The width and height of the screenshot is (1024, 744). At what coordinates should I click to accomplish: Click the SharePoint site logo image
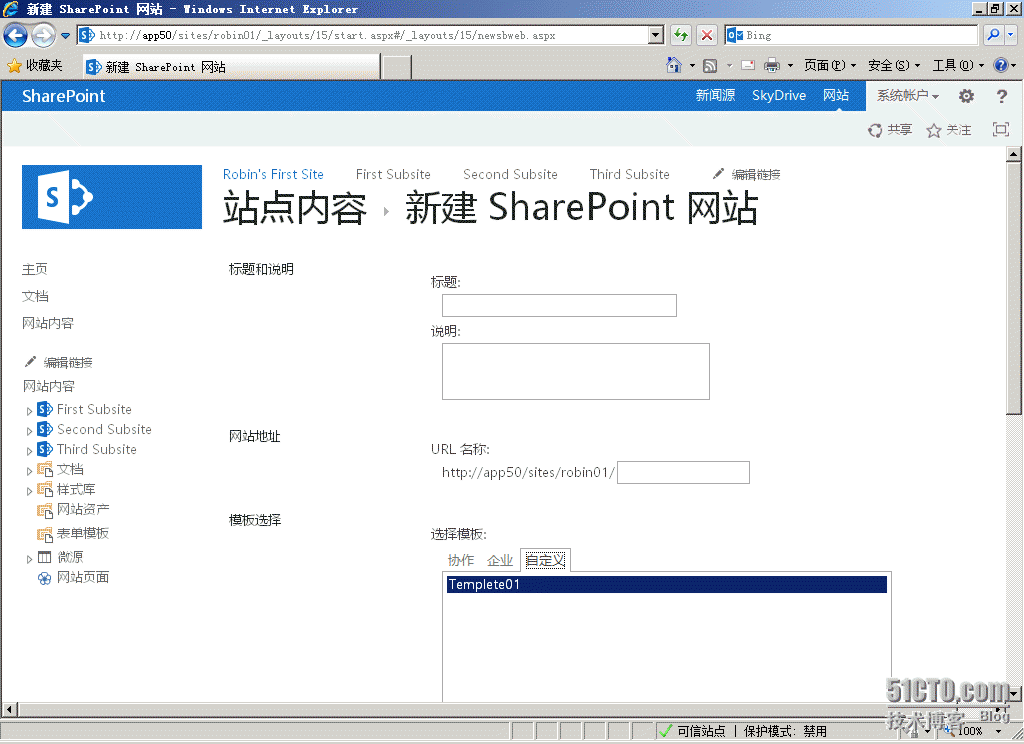(x=112, y=197)
